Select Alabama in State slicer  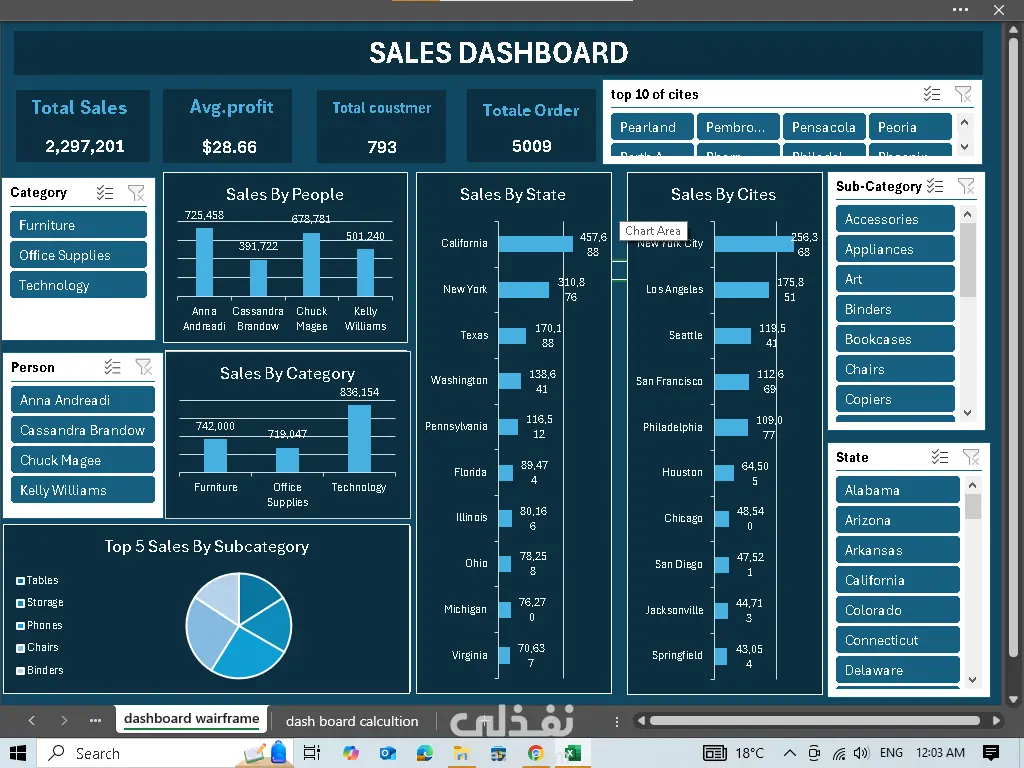pos(898,490)
